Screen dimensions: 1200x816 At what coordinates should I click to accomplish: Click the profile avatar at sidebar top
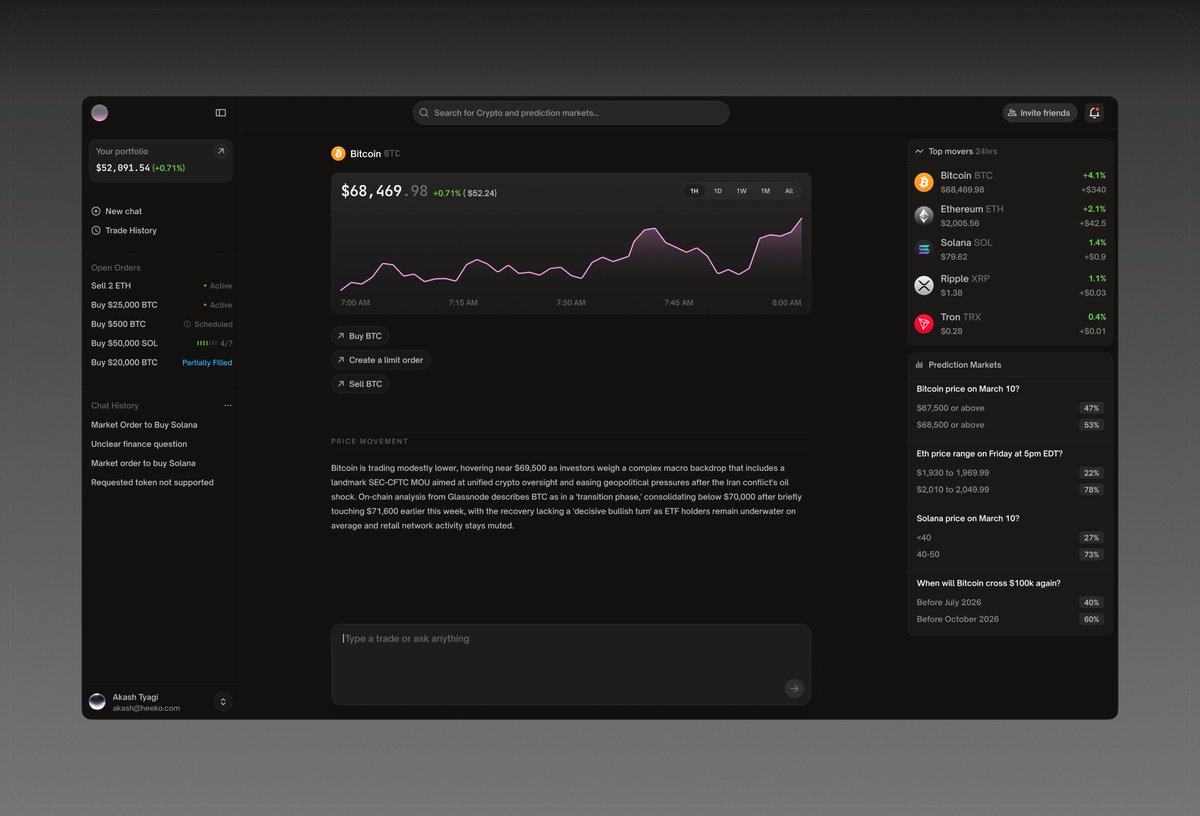99,113
